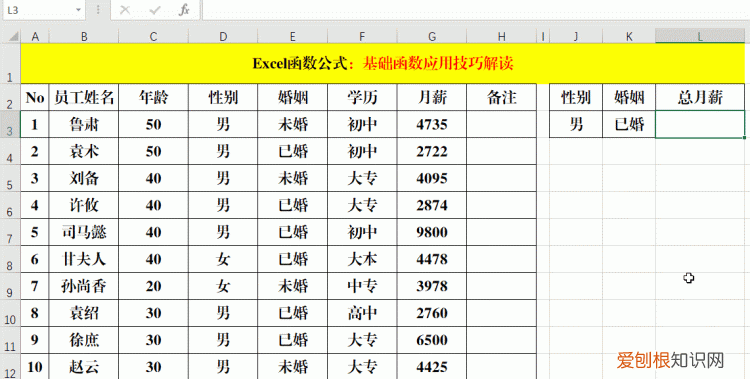Viewport: 750px width, 379px height.
Task: Click the '年龄' header cell
Action: (154, 98)
